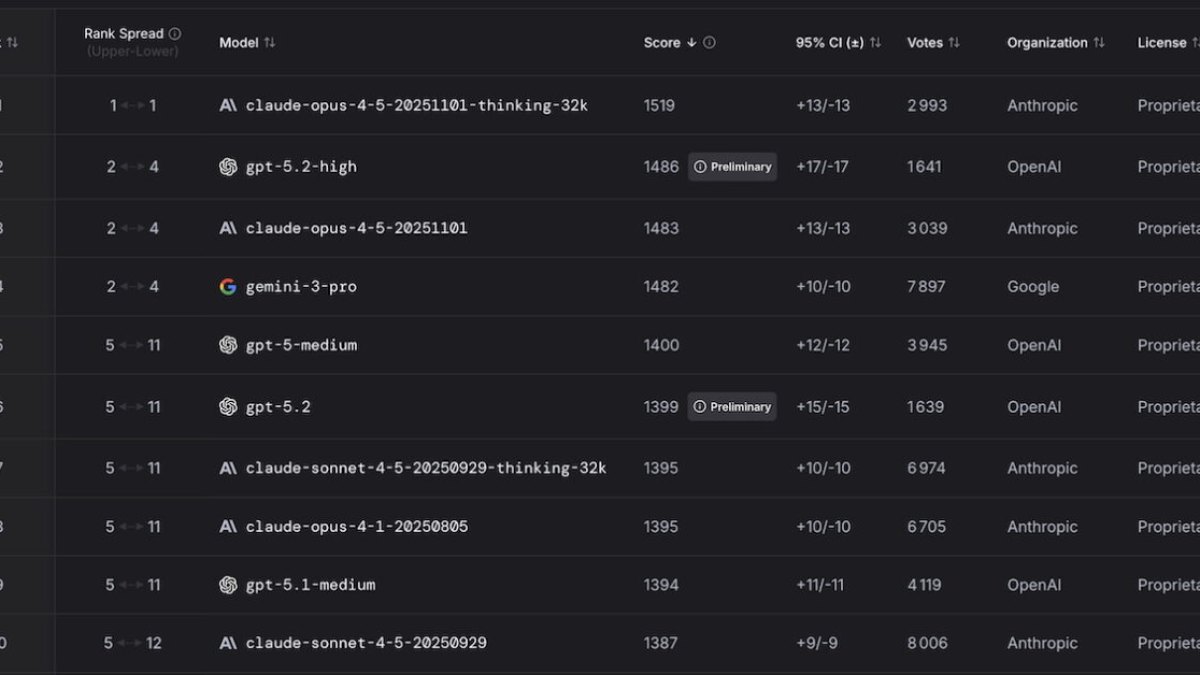Click info icon in gpt-5.2-high Preliminary badge
The width and height of the screenshot is (1200, 675).
(700, 167)
